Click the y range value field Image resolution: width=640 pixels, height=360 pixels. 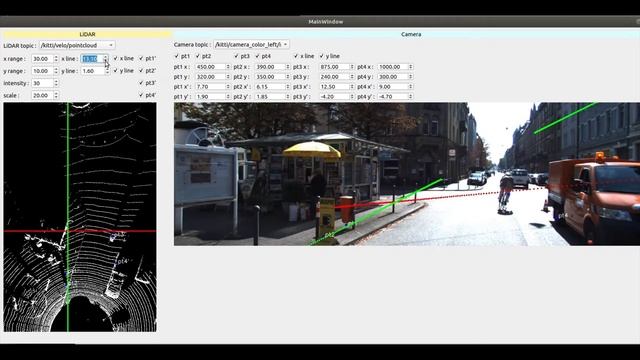pyautogui.click(x=42, y=71)
